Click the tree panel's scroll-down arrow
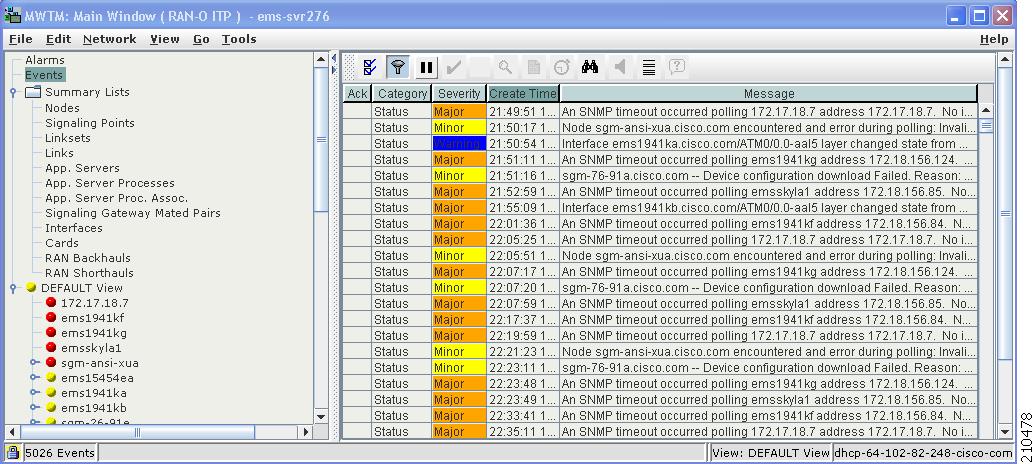Screen dimensions: 1034x464 [321, 417]
